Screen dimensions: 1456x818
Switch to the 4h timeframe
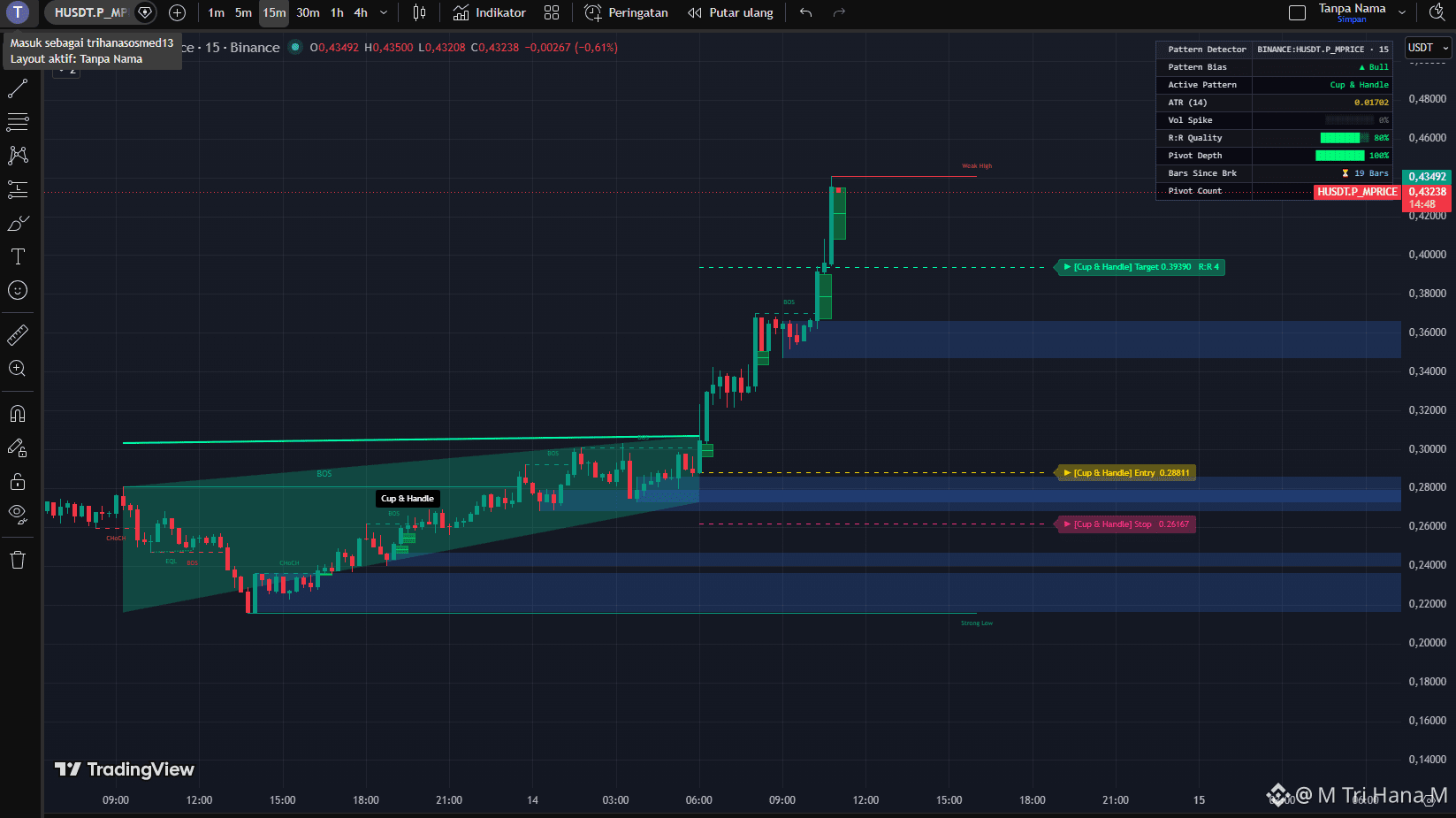[x=361, y=12]
